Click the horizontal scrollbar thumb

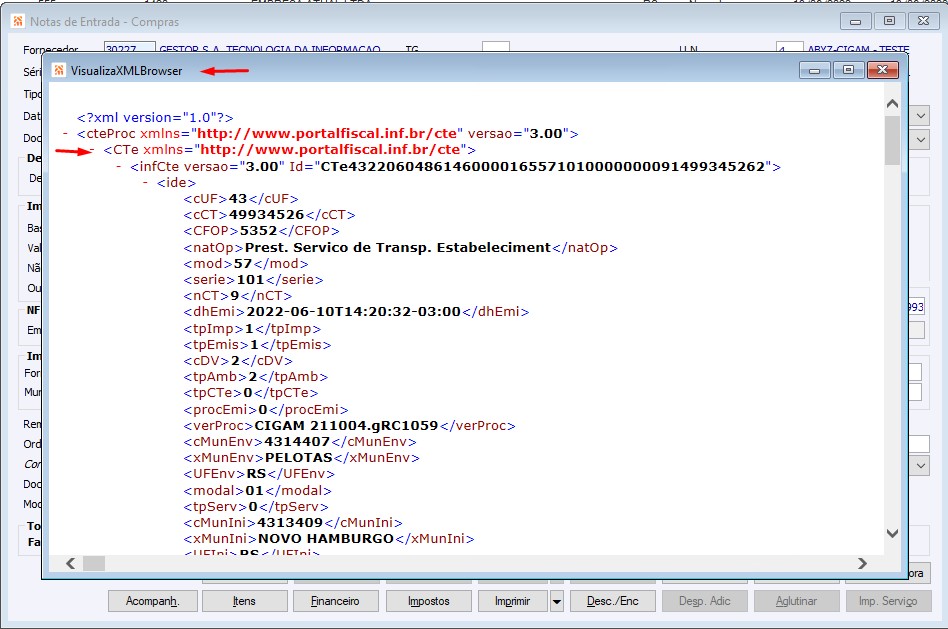(x=94, y=563)
